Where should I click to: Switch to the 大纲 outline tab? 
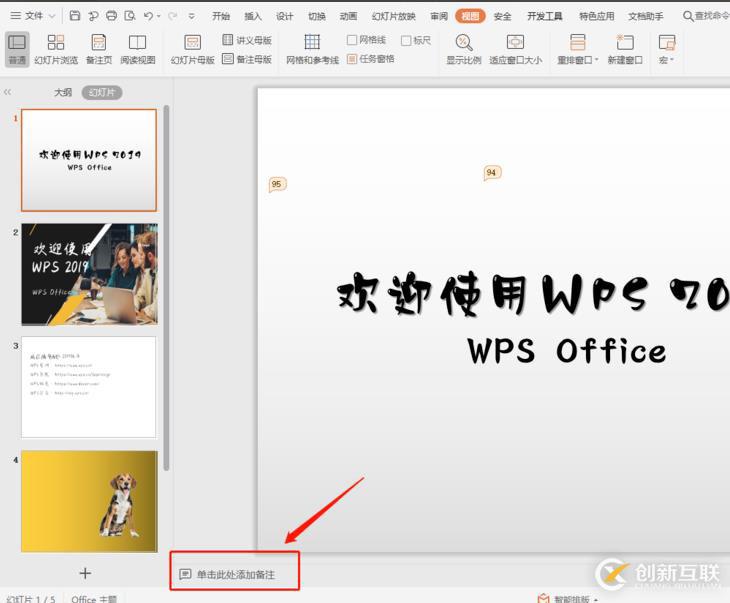click(63, 93)
